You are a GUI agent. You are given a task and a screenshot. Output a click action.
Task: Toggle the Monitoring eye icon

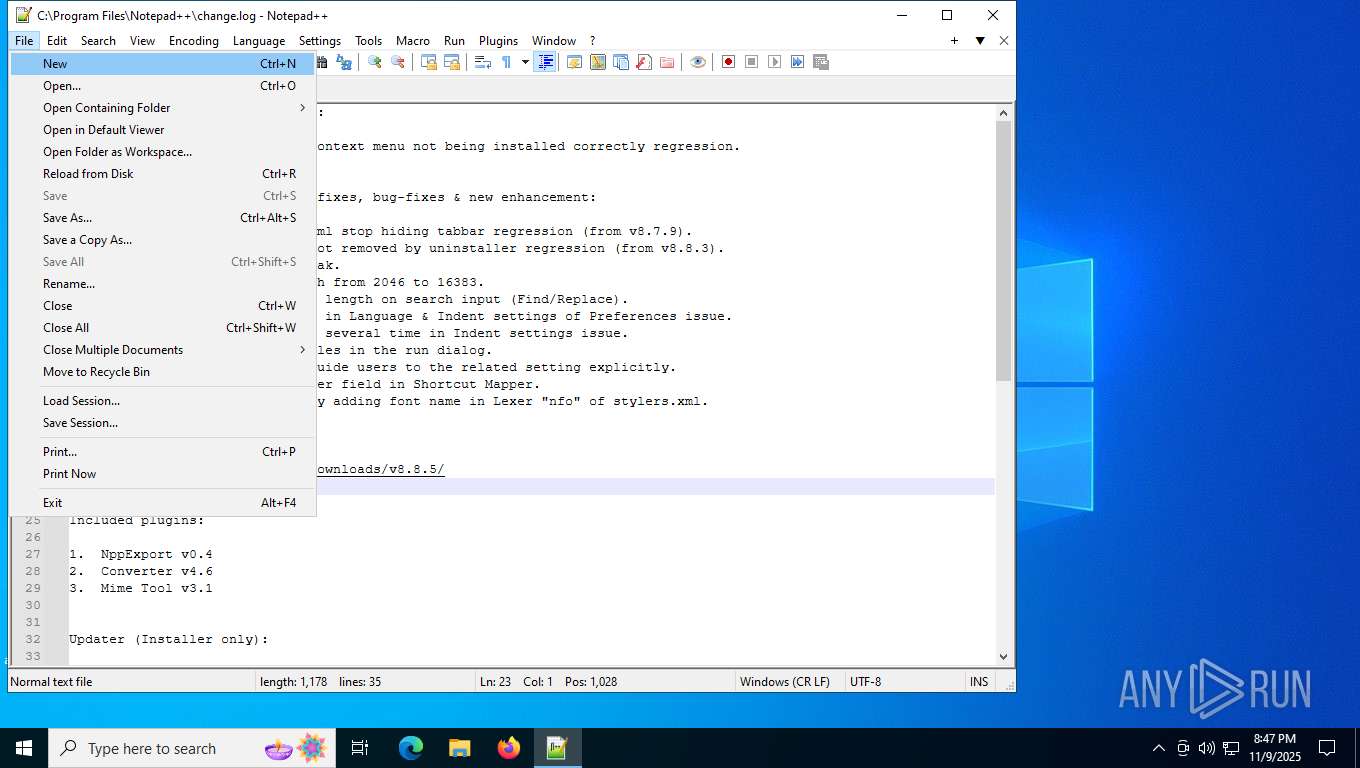coord(698,62)
